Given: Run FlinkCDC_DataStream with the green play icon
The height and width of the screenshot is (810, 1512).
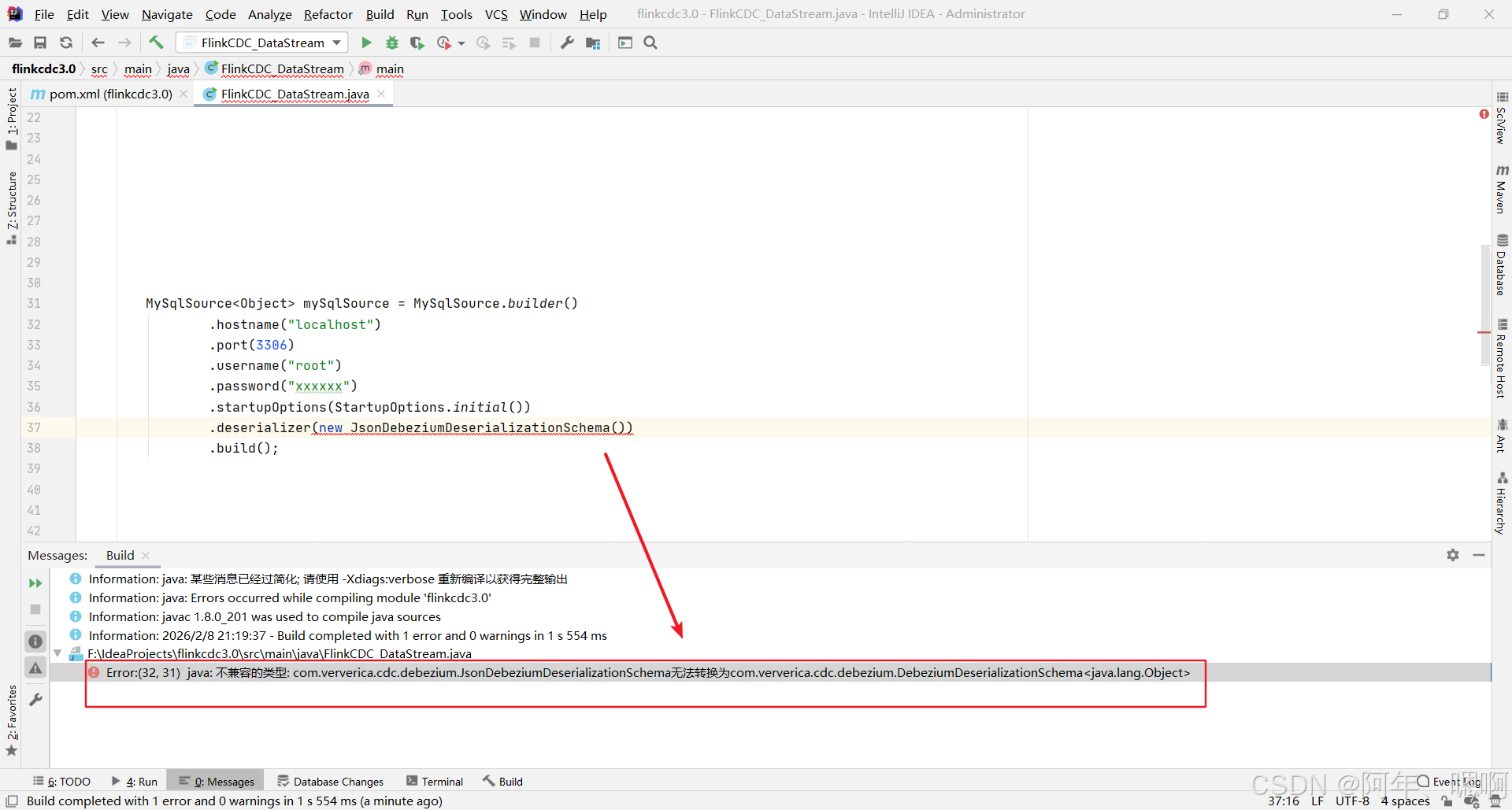Looking at the screenshot, I should coord(366,43).
